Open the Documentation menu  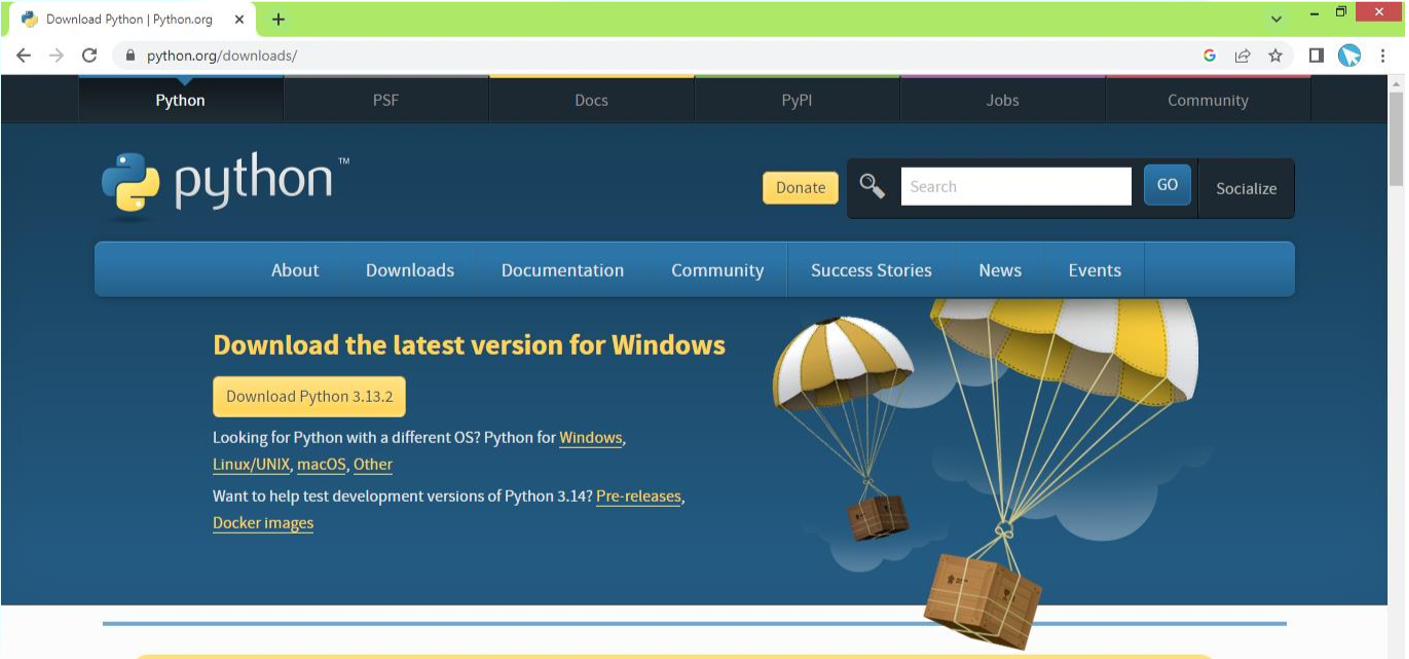(562, 270)
